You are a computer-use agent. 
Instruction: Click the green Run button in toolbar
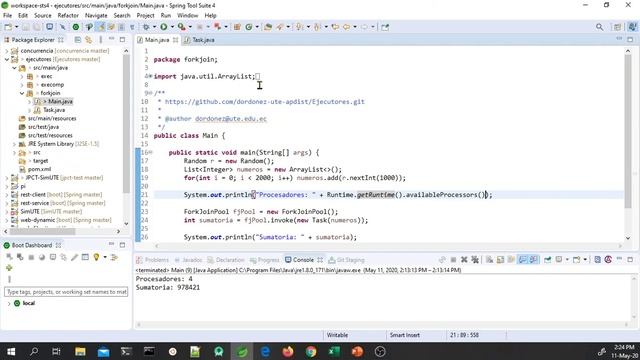click(x=164, y=27)
